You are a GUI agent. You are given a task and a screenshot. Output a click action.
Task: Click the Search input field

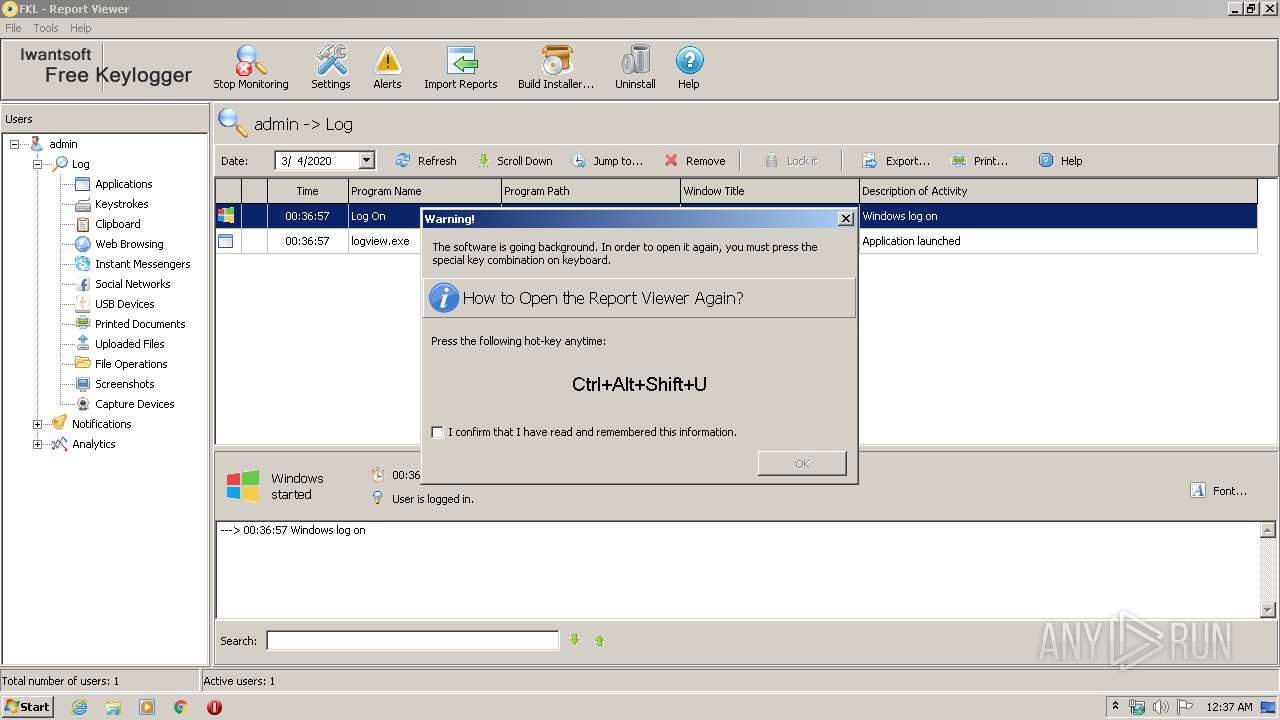tap(412, 640)
